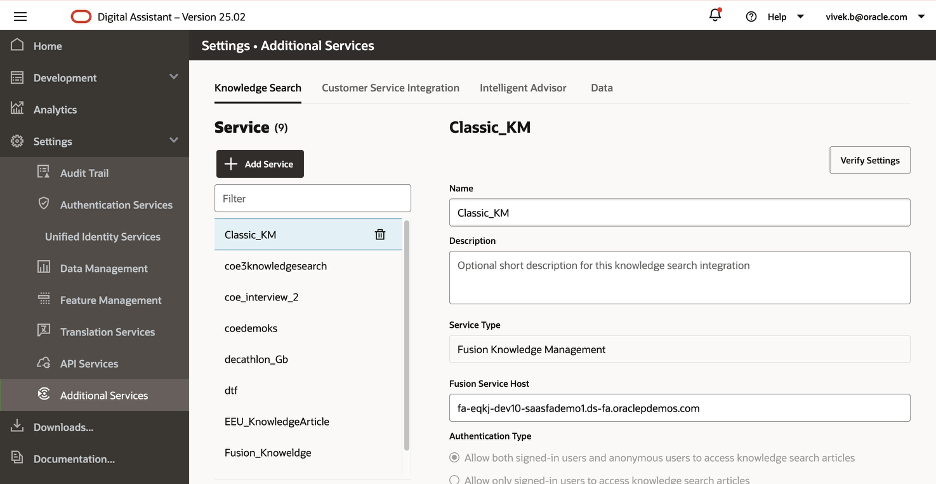Click the API Services cloud icon

[x=44, y=362]
